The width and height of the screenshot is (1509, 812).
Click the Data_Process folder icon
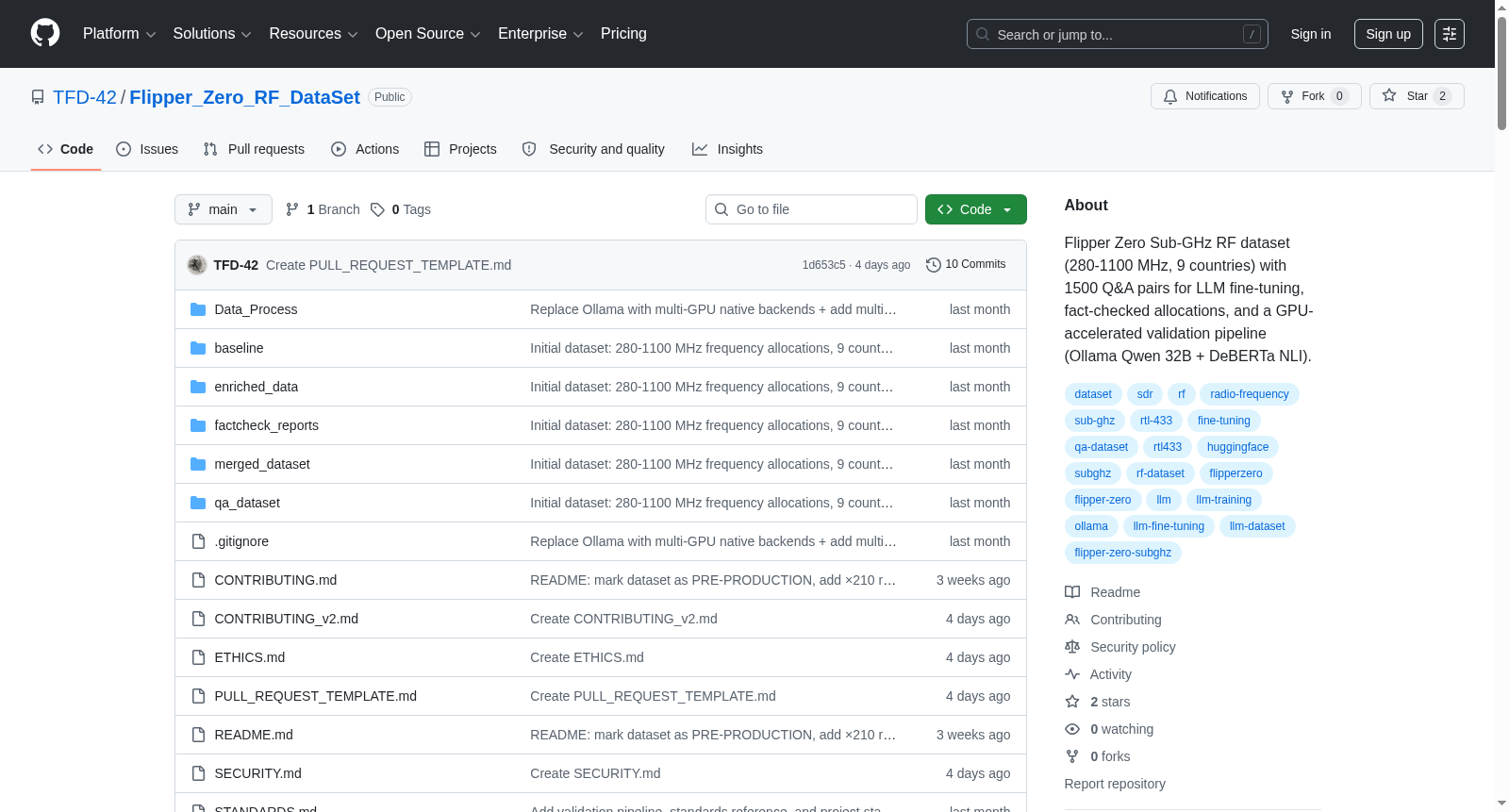(198, 309)
